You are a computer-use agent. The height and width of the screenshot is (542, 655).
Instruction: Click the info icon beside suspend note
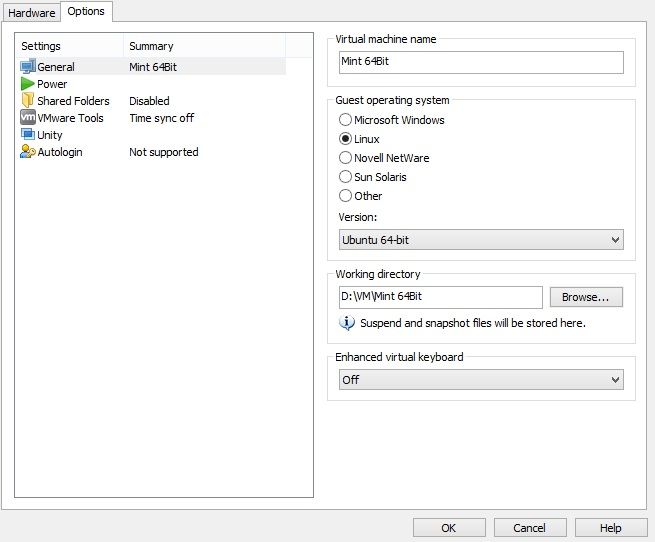point(347,323)
